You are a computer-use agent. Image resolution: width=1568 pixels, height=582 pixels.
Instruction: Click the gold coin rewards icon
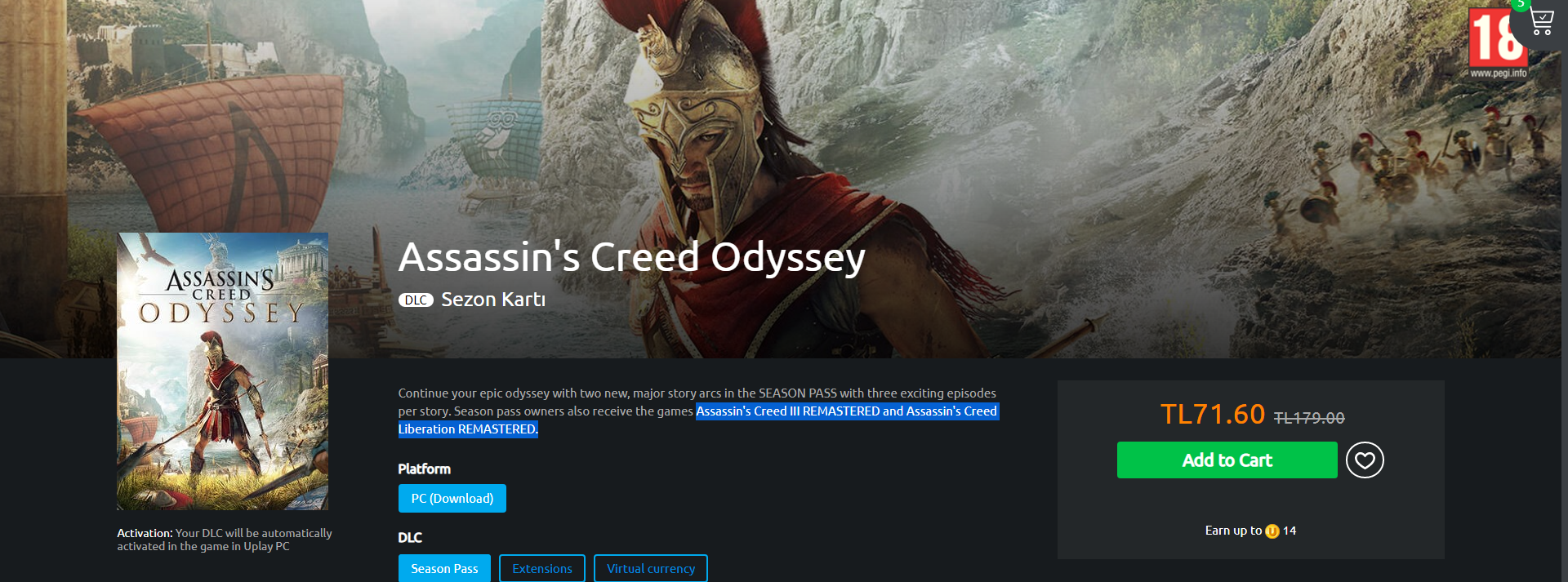(x=1272, y=531)
